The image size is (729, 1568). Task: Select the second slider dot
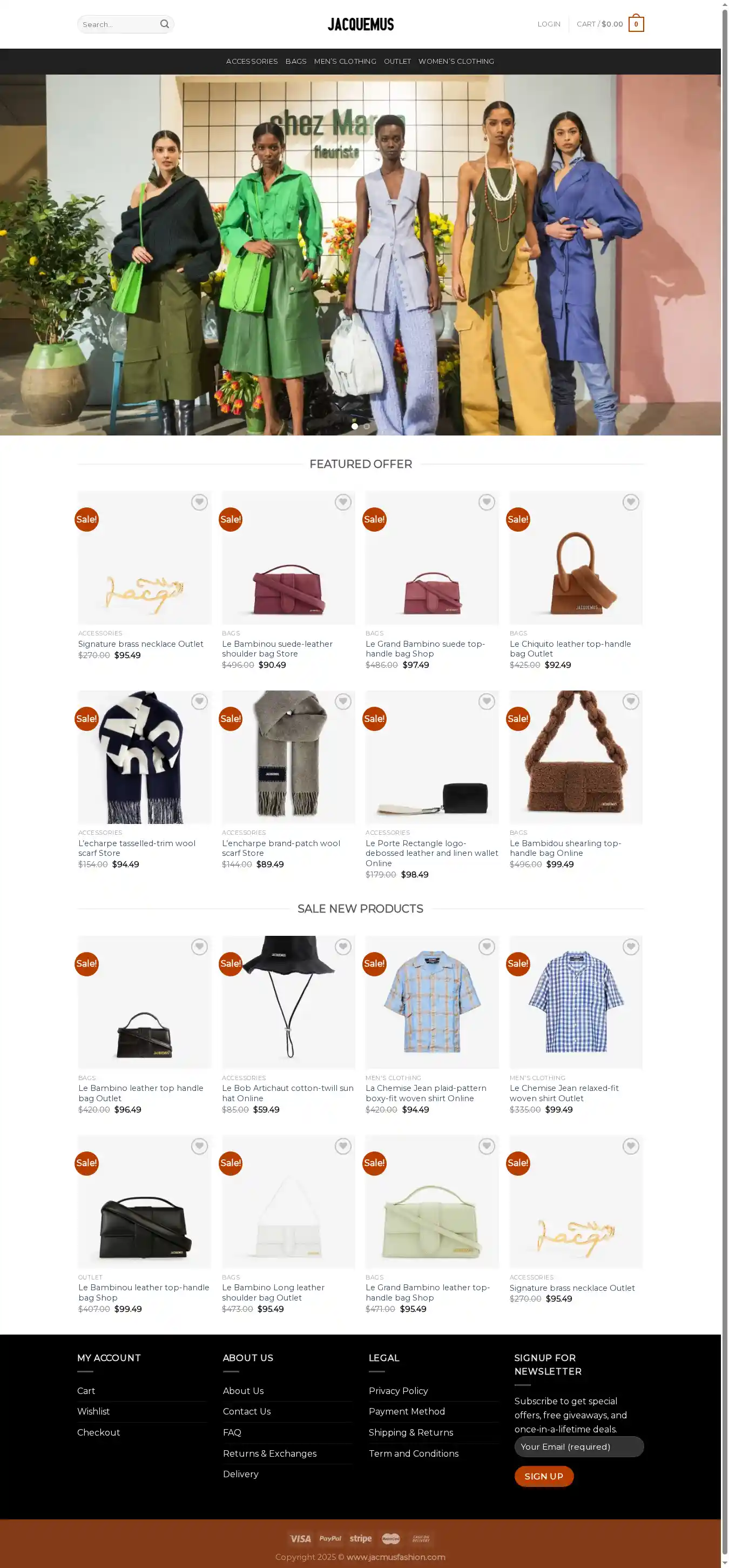point(366,426)
